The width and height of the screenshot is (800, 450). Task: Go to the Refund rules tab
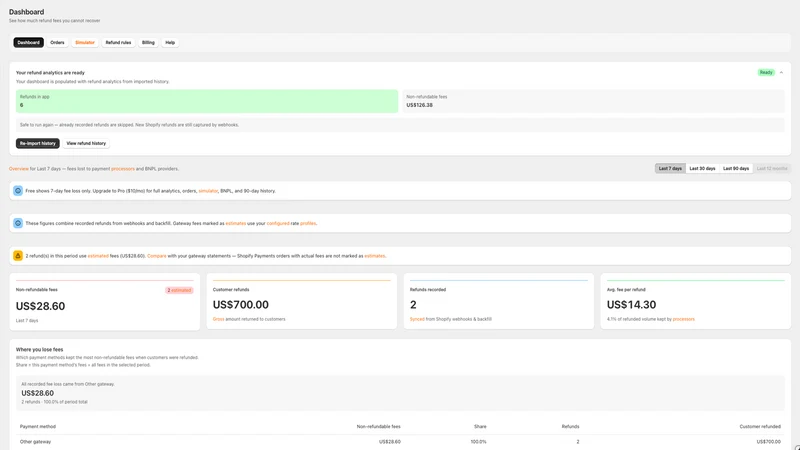pyautogui.click(x=118, y=42)
